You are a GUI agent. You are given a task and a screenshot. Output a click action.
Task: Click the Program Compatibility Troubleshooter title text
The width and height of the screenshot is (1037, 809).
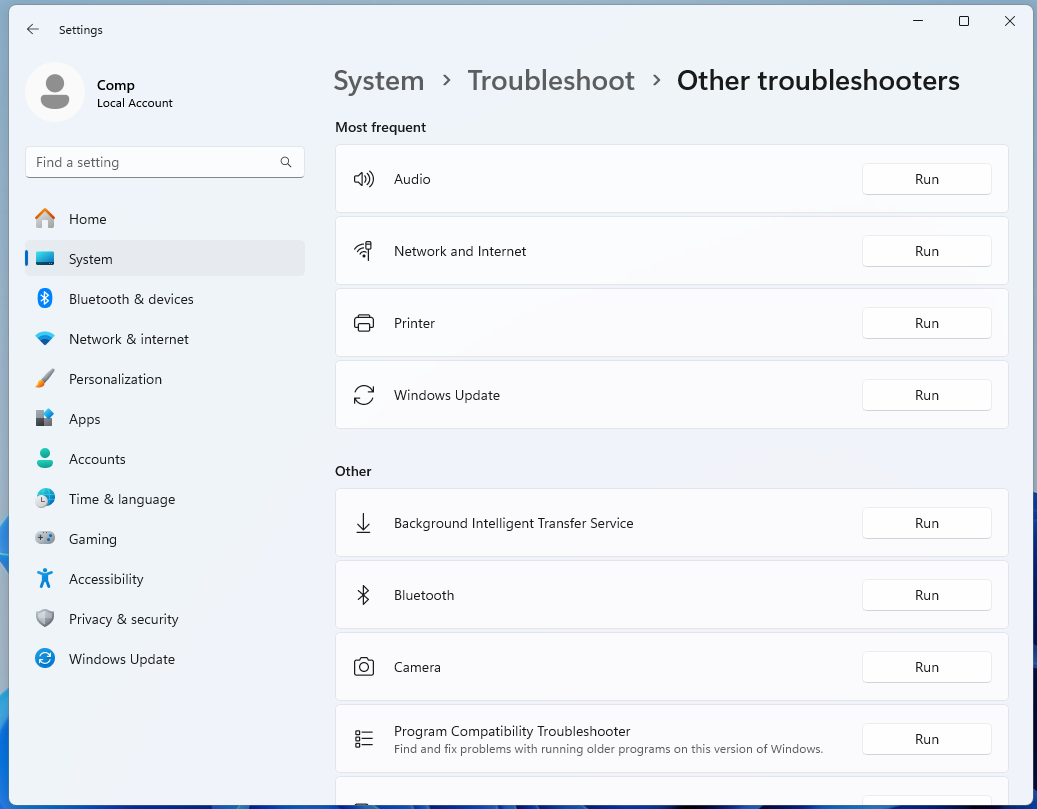[512, 731]
